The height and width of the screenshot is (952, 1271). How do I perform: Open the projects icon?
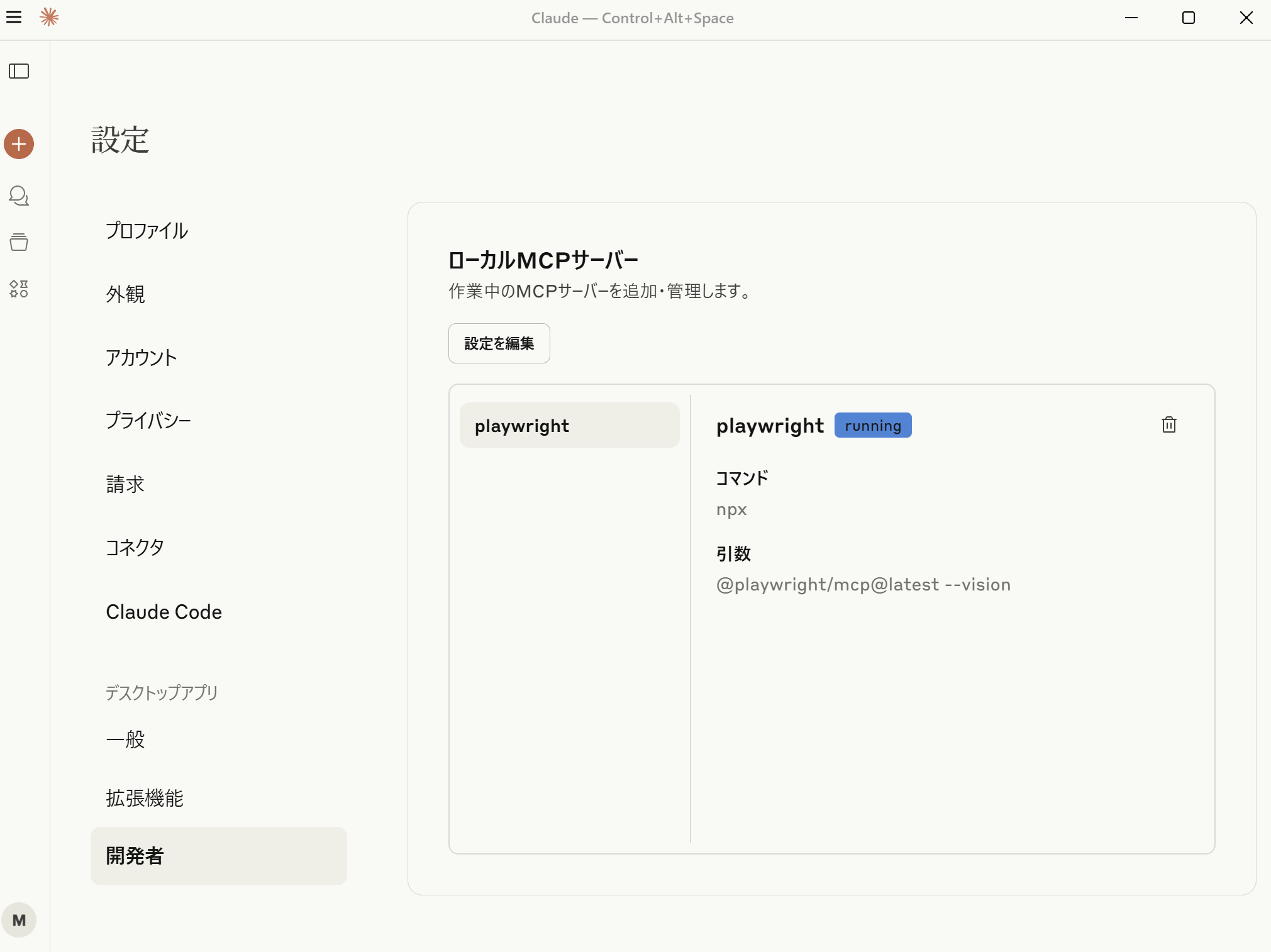(x=19, y=242)
